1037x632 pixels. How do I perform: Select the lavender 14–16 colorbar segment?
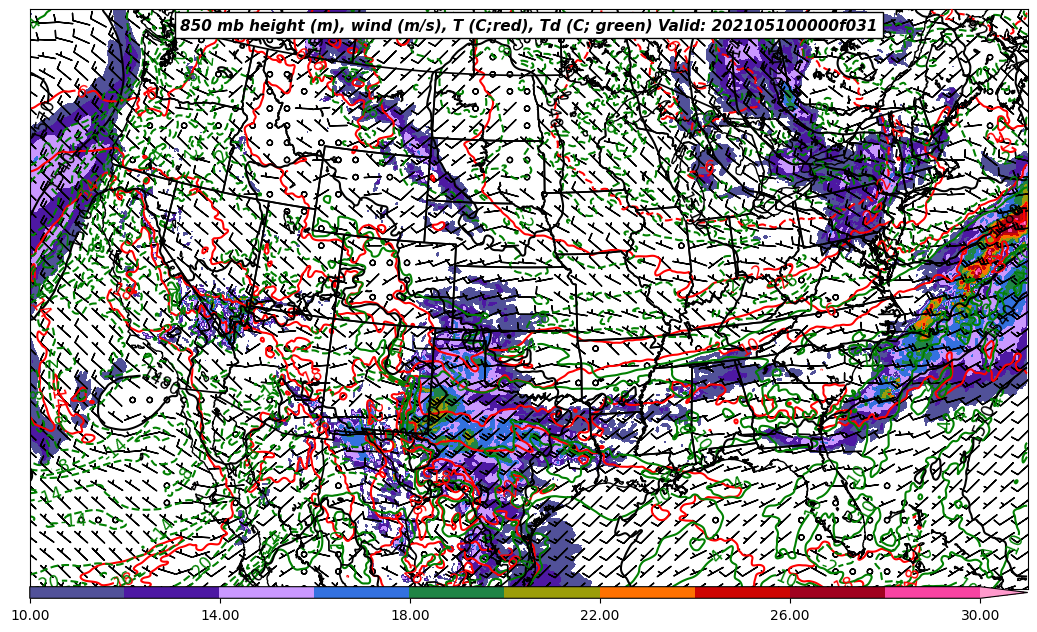[x=267, y=592]
